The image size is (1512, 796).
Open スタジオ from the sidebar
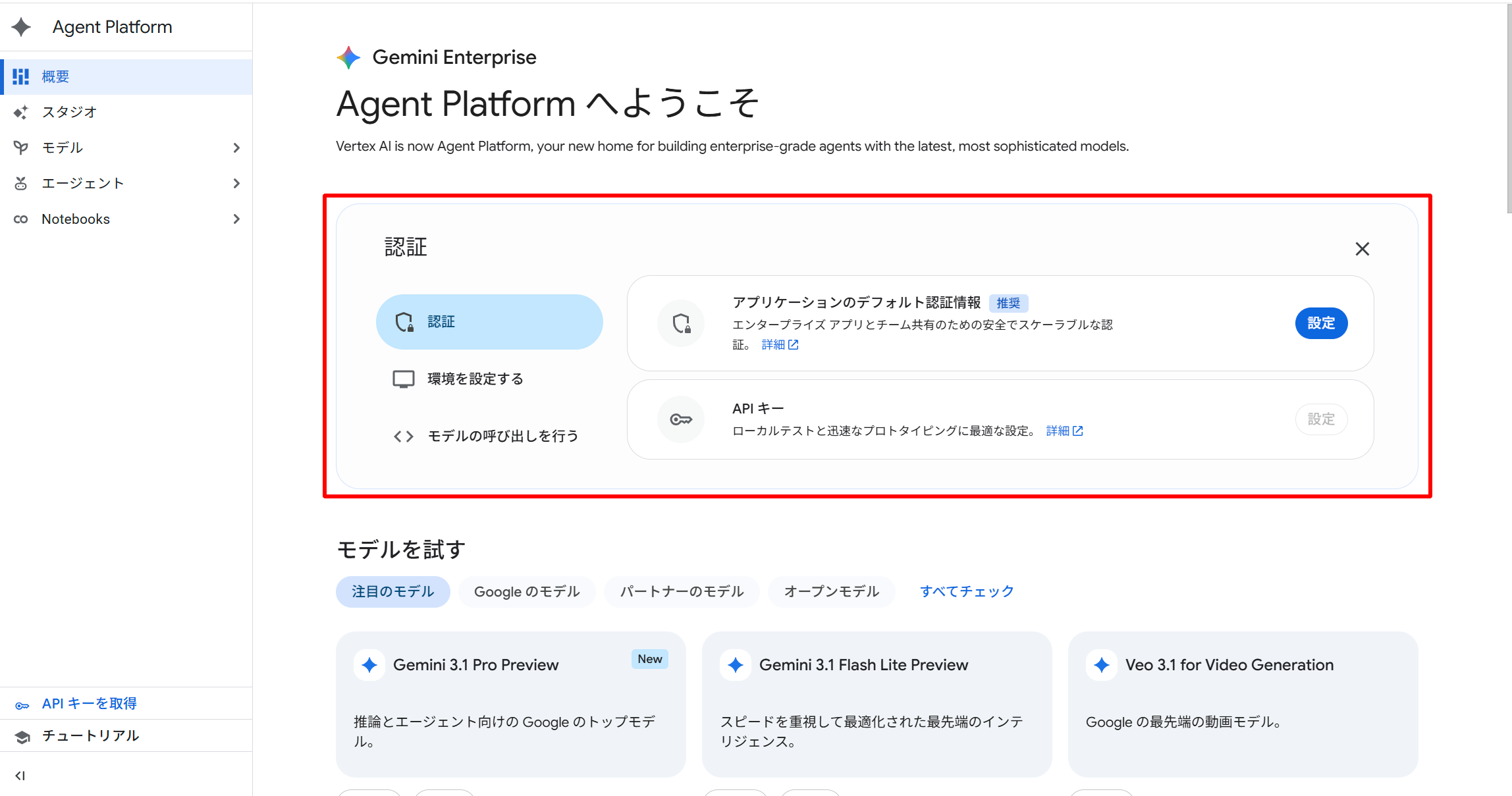69,112
